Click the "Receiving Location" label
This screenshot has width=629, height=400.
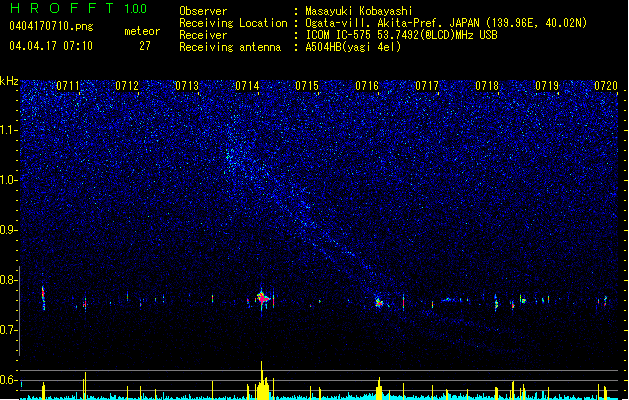[x=233, y=23]
